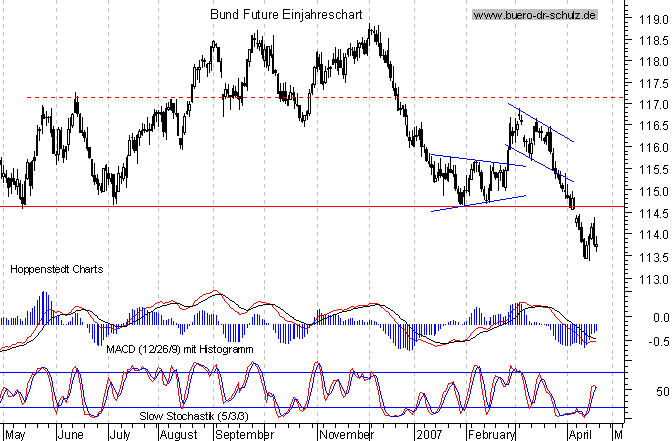Select the July label on time axis
Image resolution: width=672 pixels, height=441 pixels.
tap(121, 436)
